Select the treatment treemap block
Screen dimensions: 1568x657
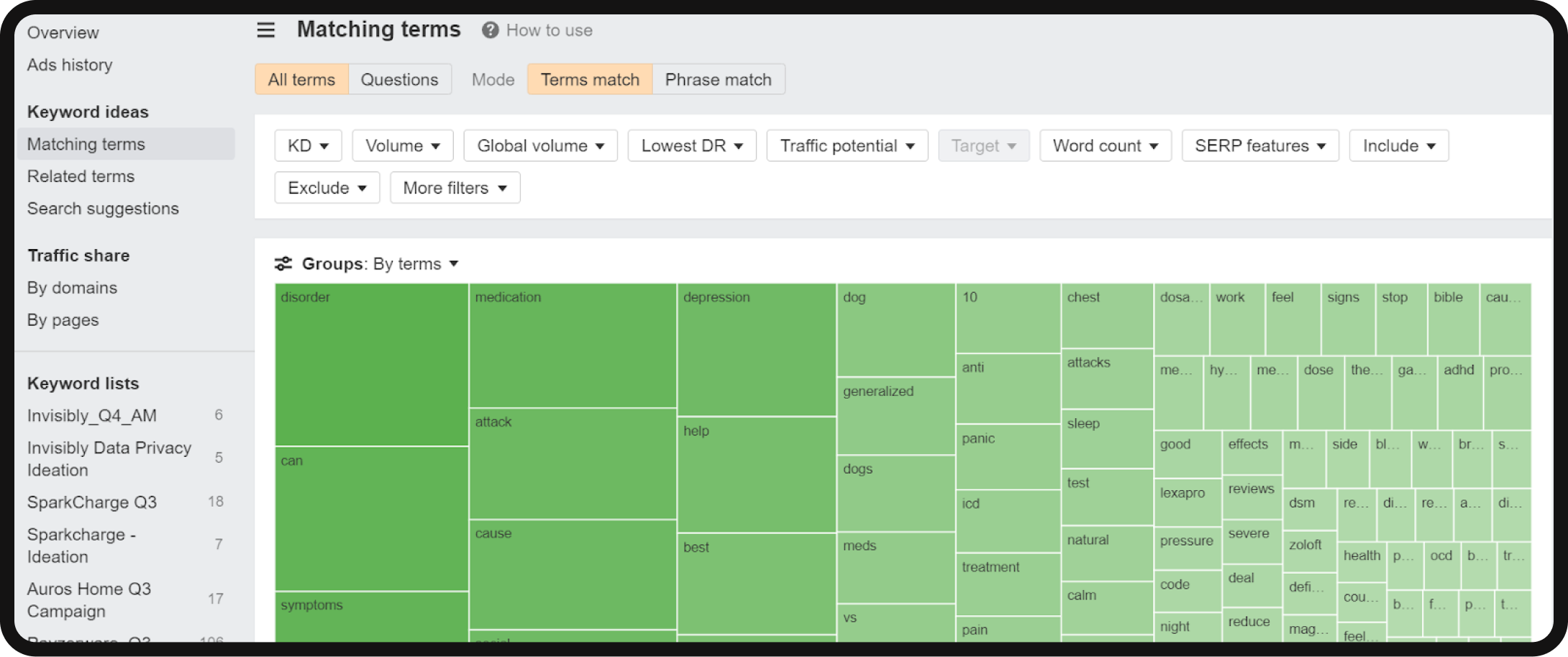(x=1008, y=584)
